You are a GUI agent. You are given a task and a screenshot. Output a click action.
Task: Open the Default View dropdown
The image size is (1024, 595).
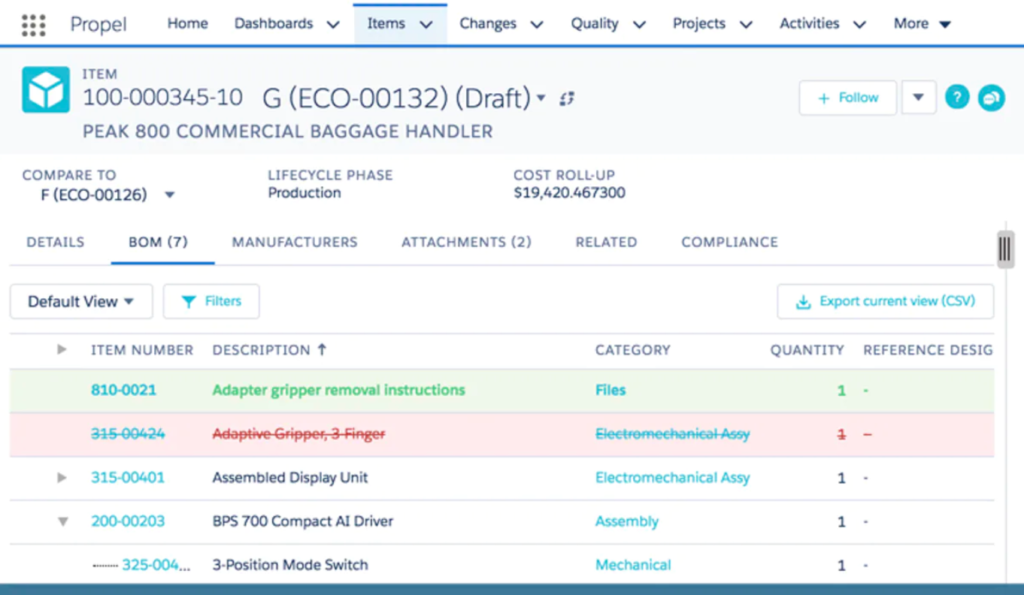pyautogui.click(x=81, y=301)
